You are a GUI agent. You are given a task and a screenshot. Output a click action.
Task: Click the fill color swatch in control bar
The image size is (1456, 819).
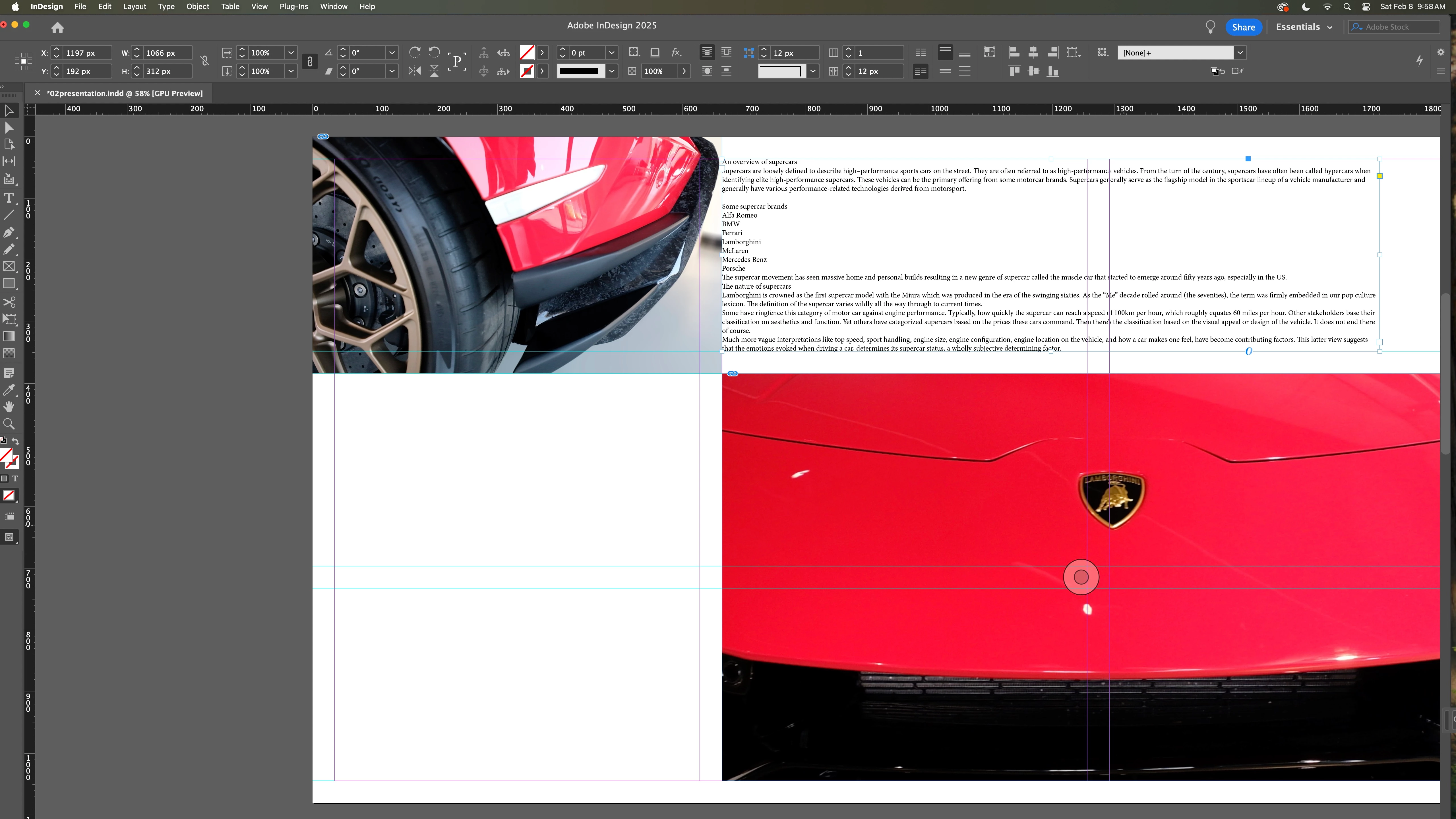tap(526, 53)
